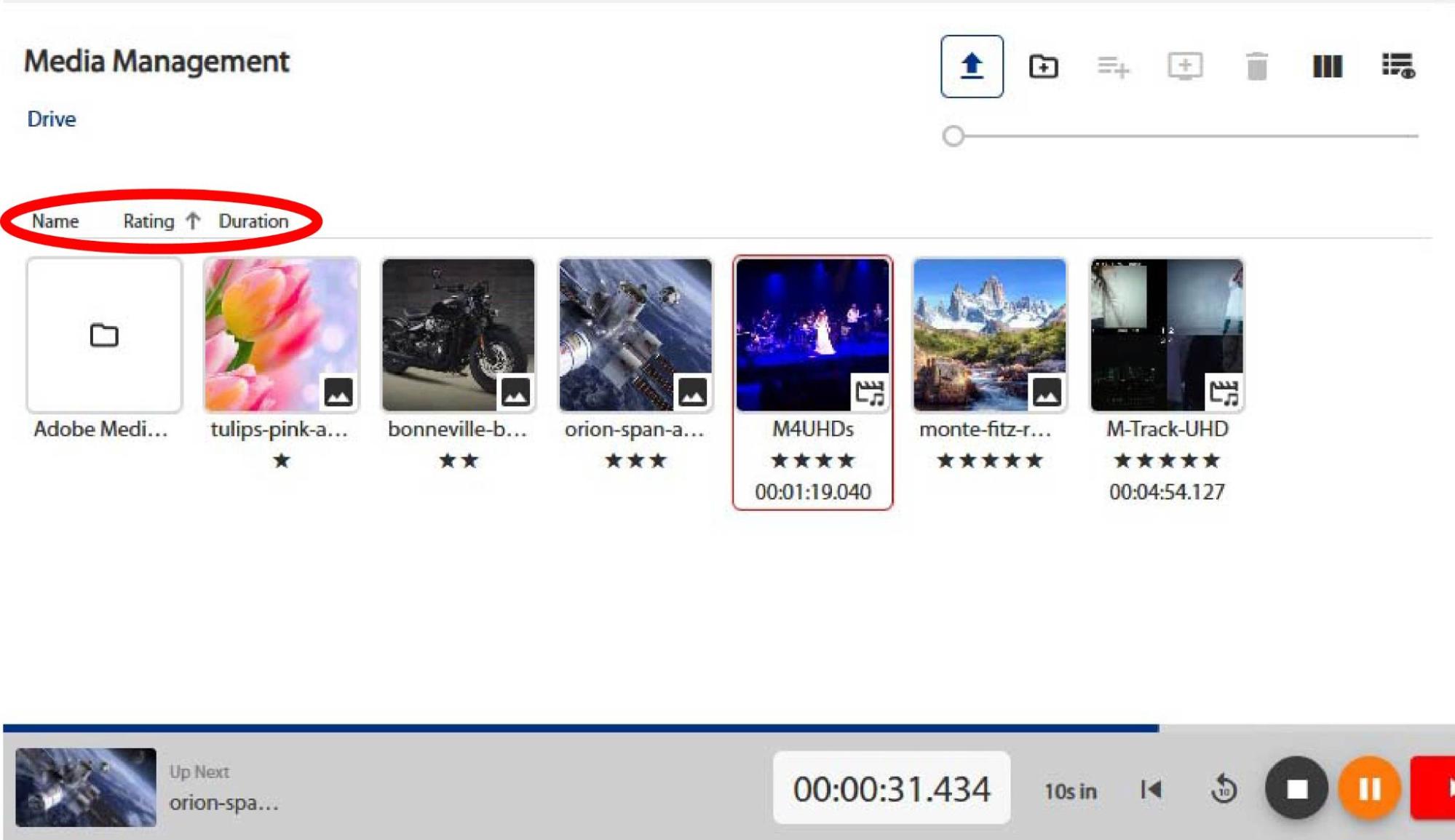
Task: Click the four-star rating under M4UHDs
Action: [x=813, y=461]
